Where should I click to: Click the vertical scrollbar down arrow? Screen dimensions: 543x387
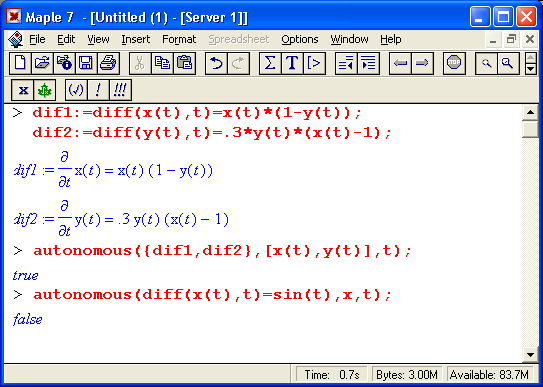(530, 354)
